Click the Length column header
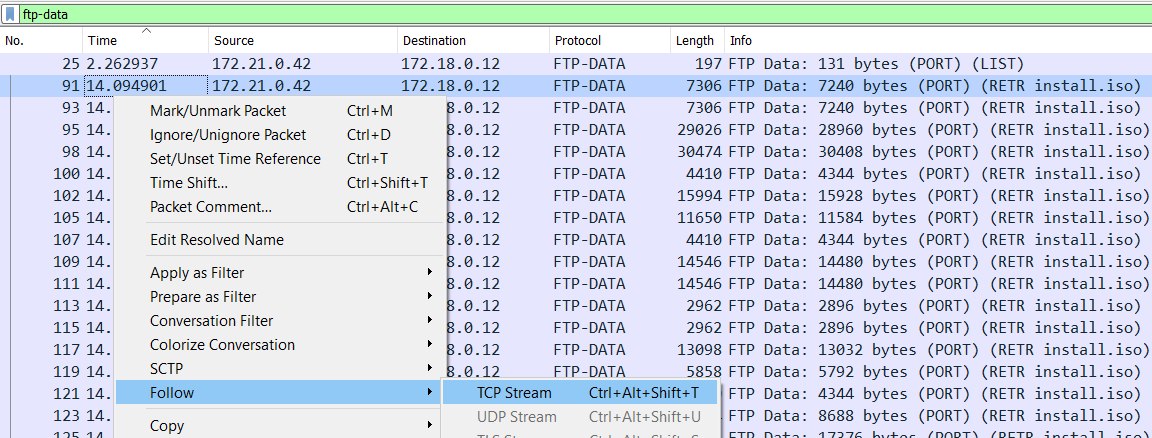The image size is (1152, 438). 698,41
